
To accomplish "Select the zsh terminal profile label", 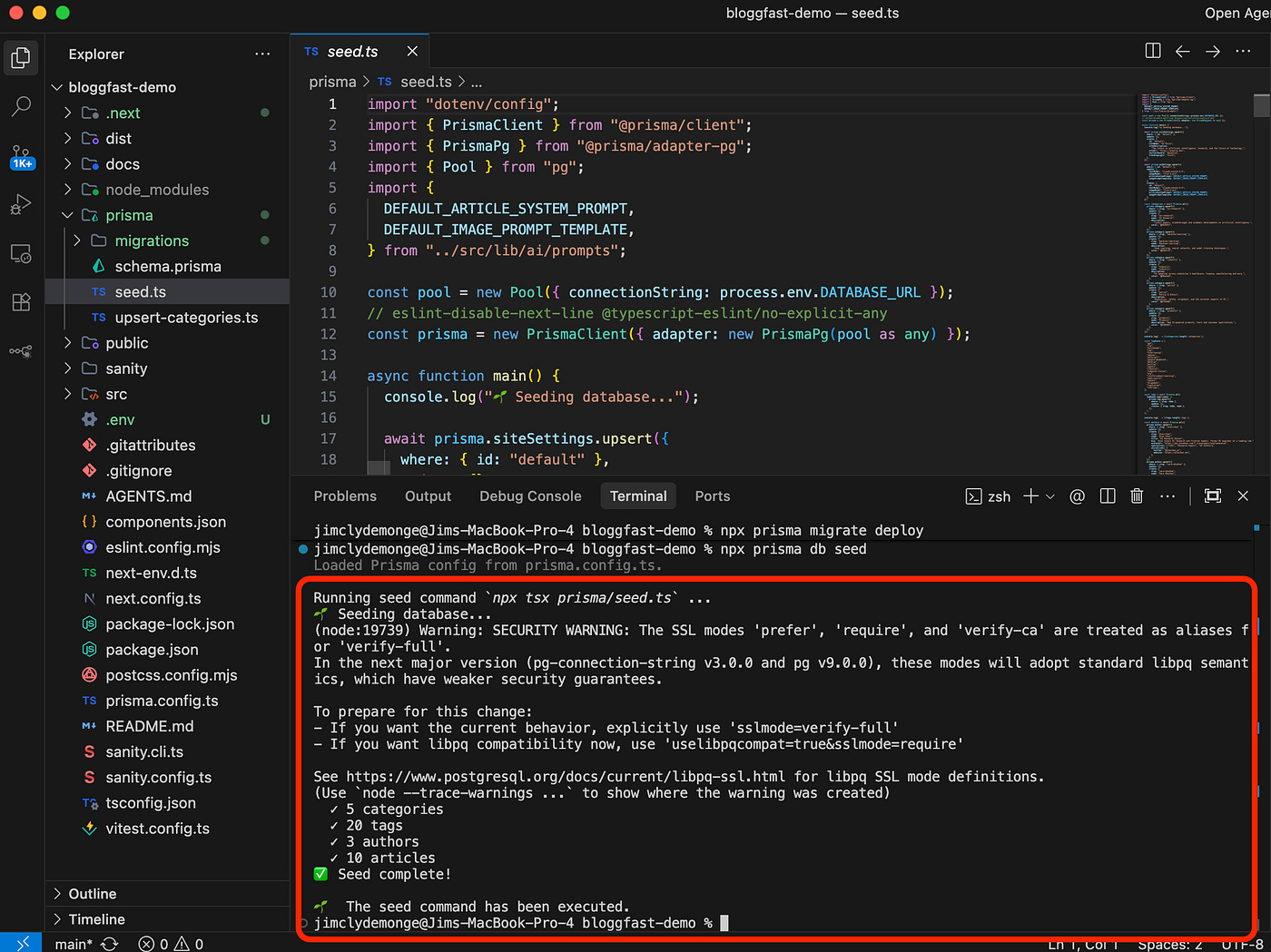I will coord(988,496).
